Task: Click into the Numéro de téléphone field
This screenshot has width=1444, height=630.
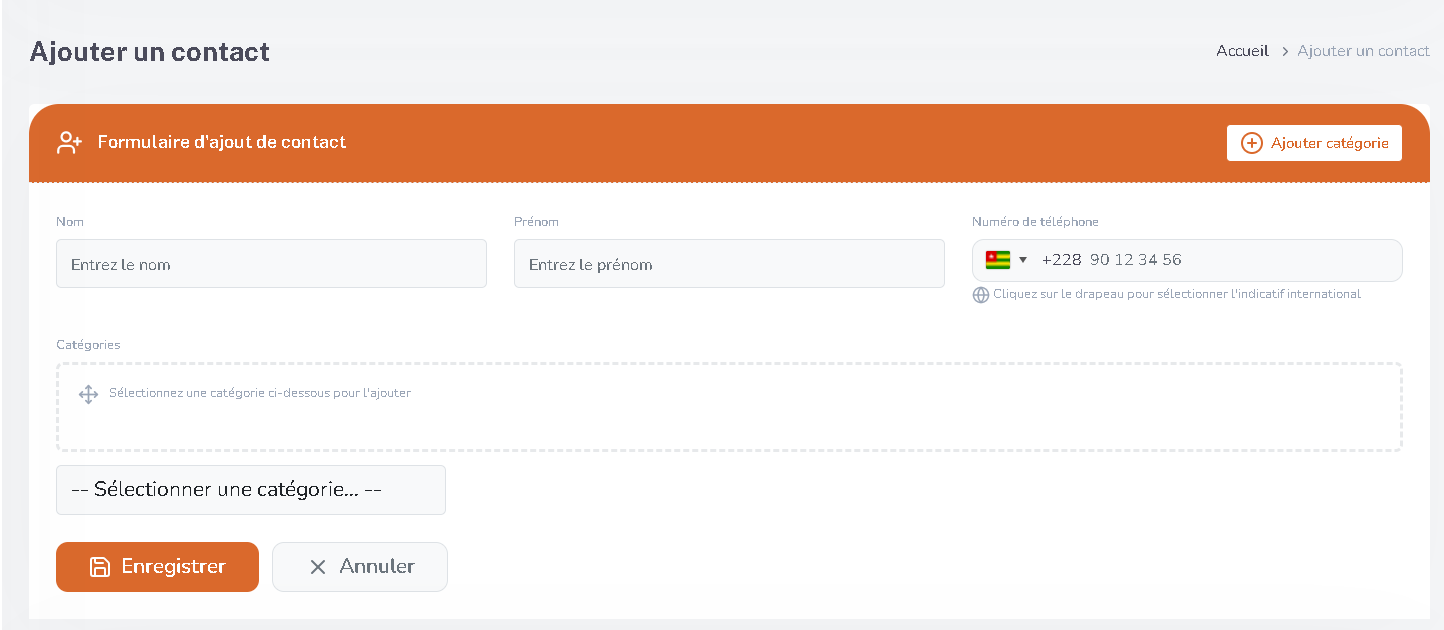Action: click(1215, 260)
